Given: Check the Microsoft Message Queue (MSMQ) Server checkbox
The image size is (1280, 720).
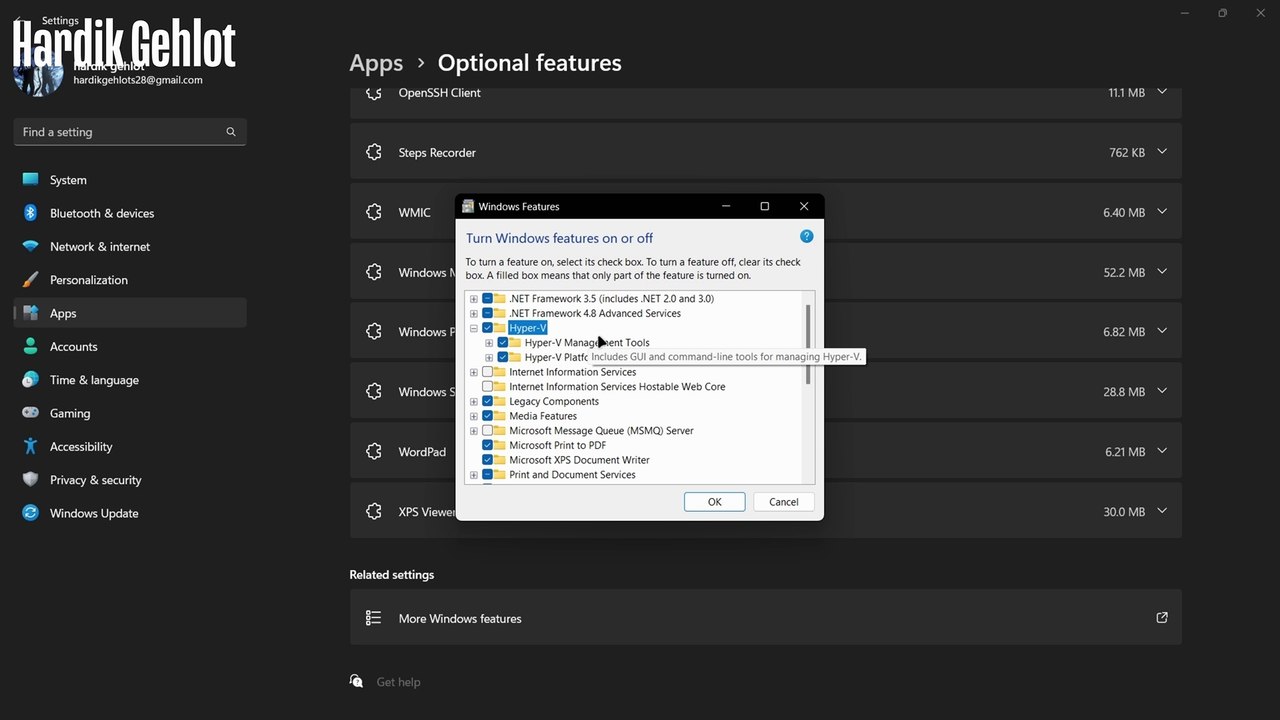Looking at the screenshot, I should tap(488, 431).
